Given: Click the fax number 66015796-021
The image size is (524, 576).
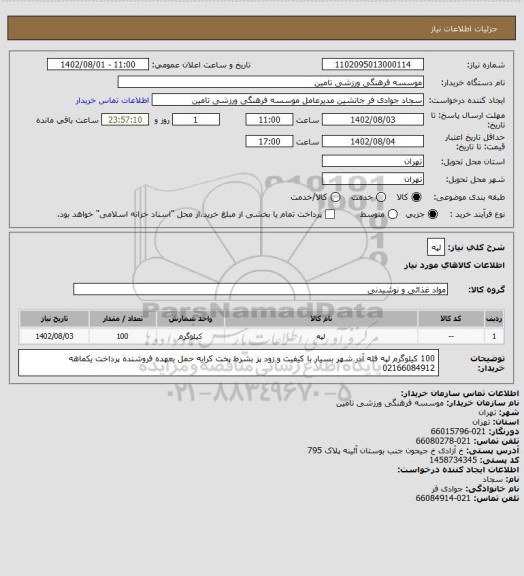Looking at the screenshot, I should (x=457, y=431).
